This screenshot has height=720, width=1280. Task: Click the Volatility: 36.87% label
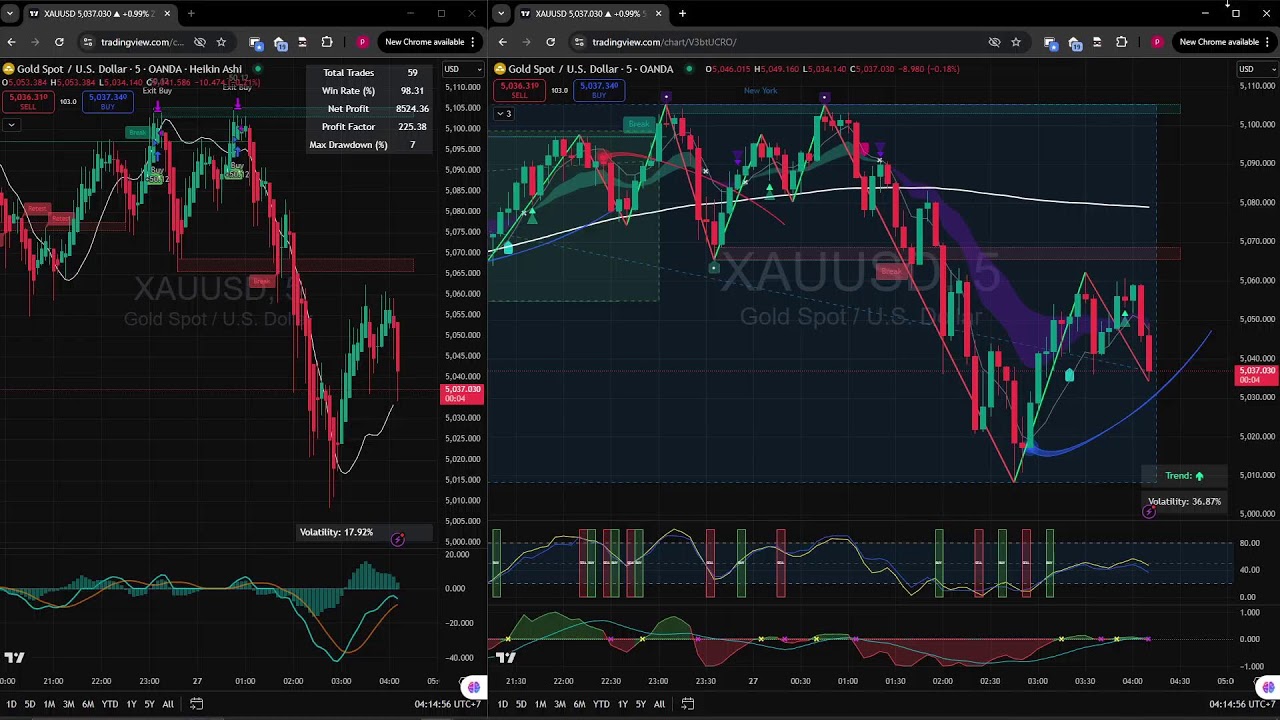coord(1184,501)
